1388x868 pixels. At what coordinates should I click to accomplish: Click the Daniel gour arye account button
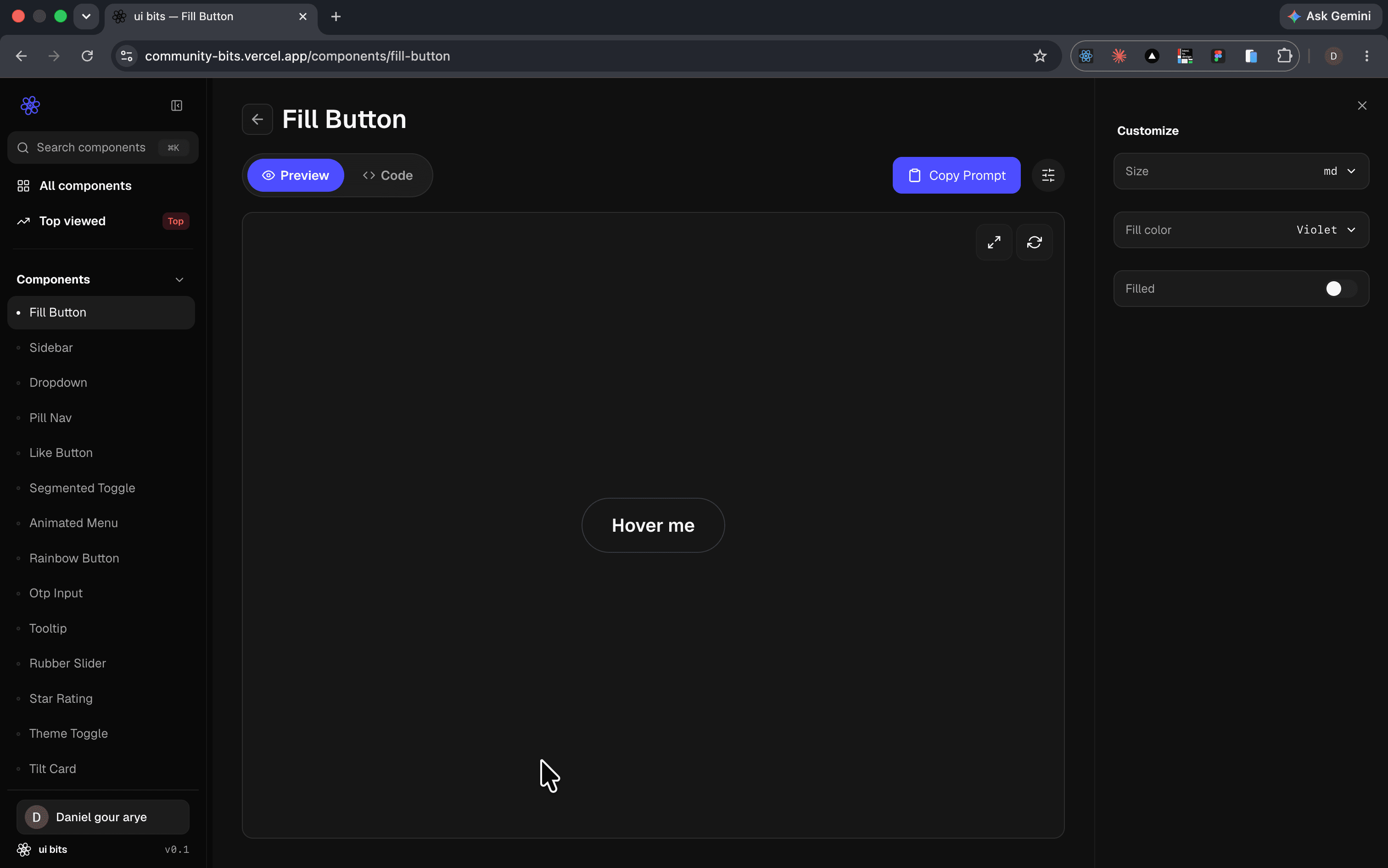pos(103,817)
